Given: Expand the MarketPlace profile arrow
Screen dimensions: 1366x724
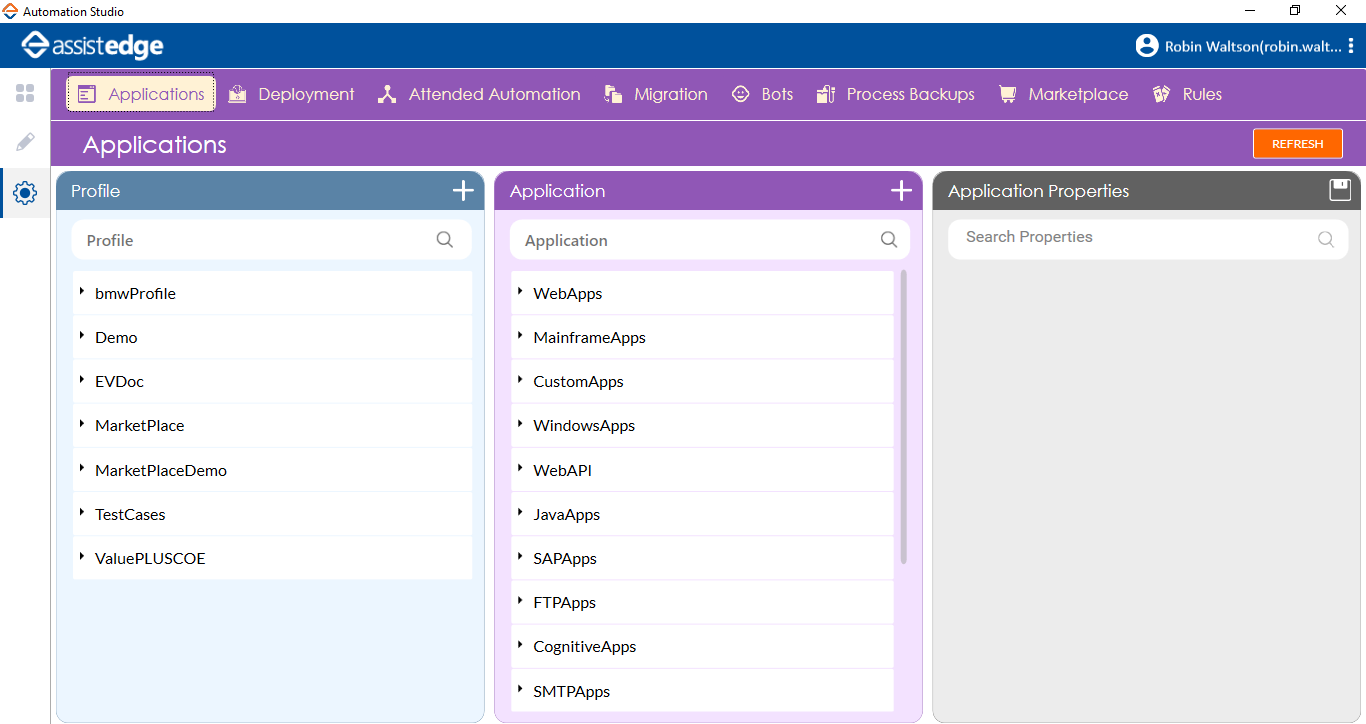Looking at the screenshot, I should [81, 423].
